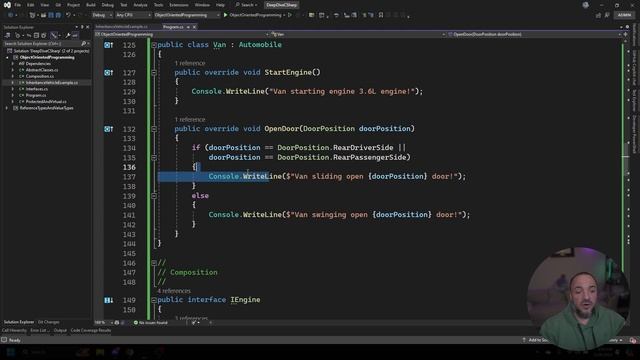Select Composition.cs in Solution Explorer
The height and width of the screenshot is (360, 640).
coord(40,76)
